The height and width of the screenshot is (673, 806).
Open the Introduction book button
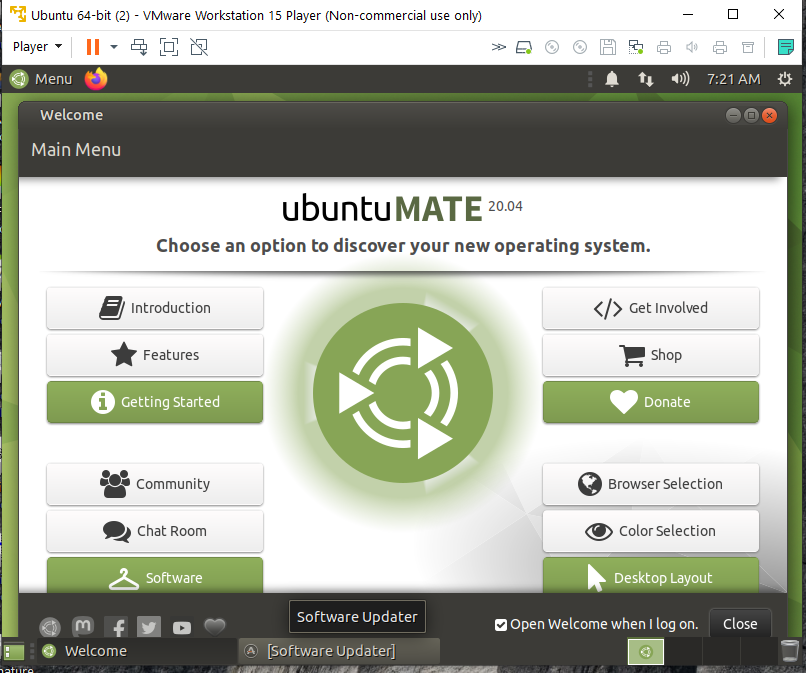coord(155,308)
